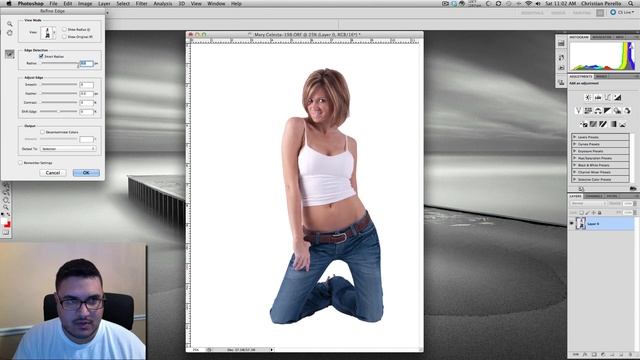Open the File menu

click(x=53, y=4)
